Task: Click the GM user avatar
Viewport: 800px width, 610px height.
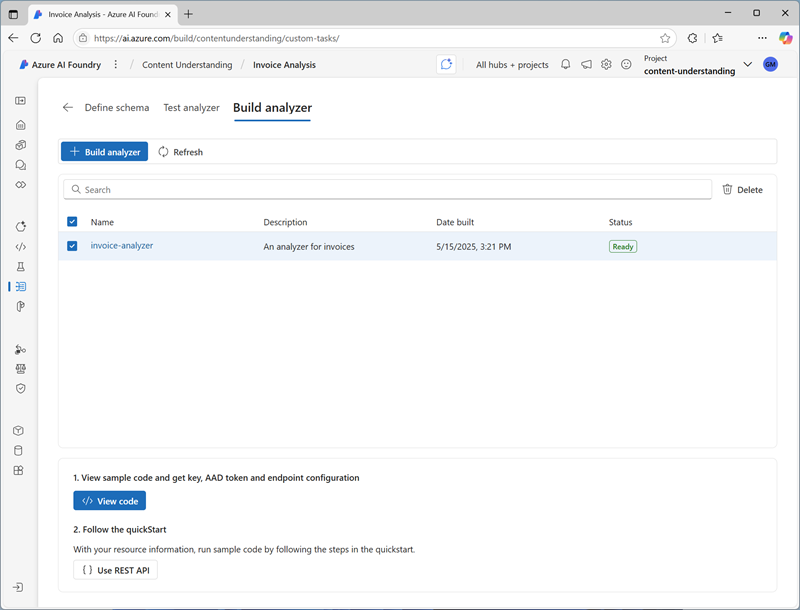Action: point(770,64)
